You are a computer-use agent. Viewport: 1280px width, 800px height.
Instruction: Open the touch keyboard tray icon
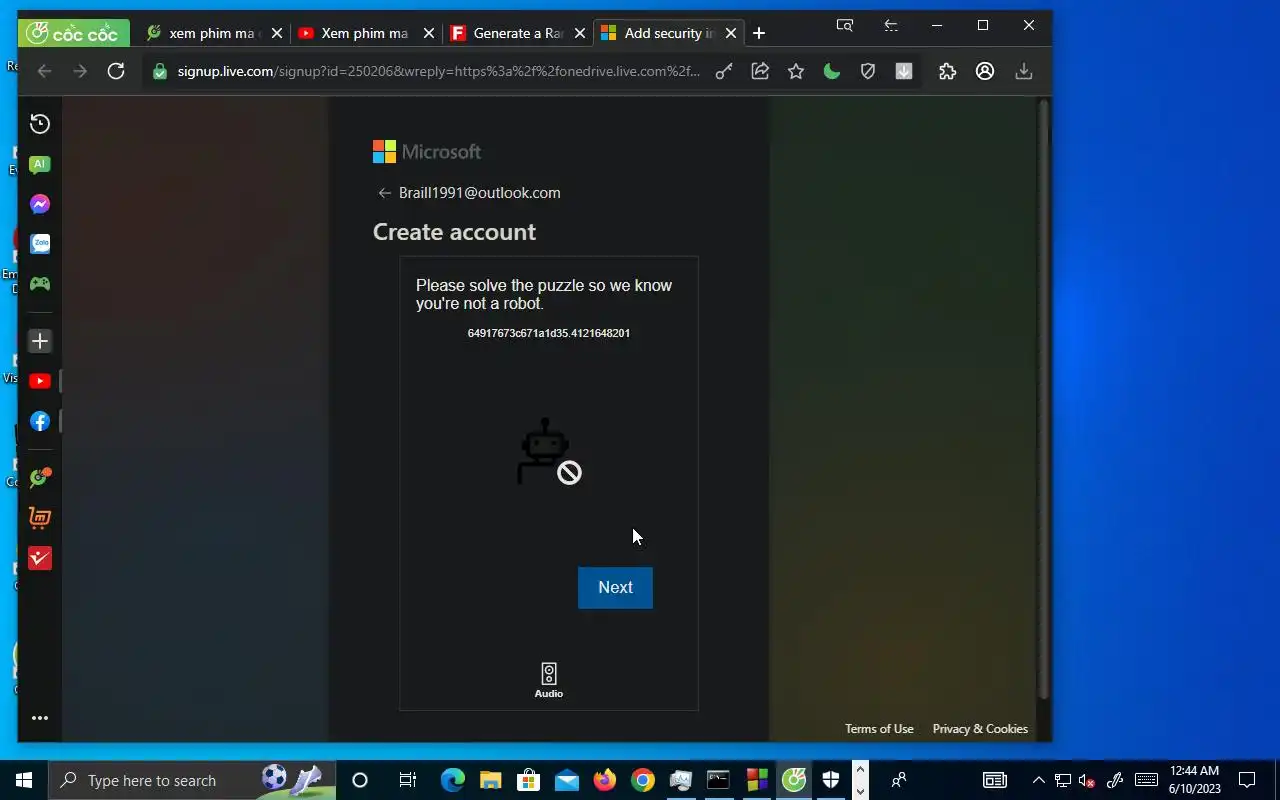pos(1146,780)
